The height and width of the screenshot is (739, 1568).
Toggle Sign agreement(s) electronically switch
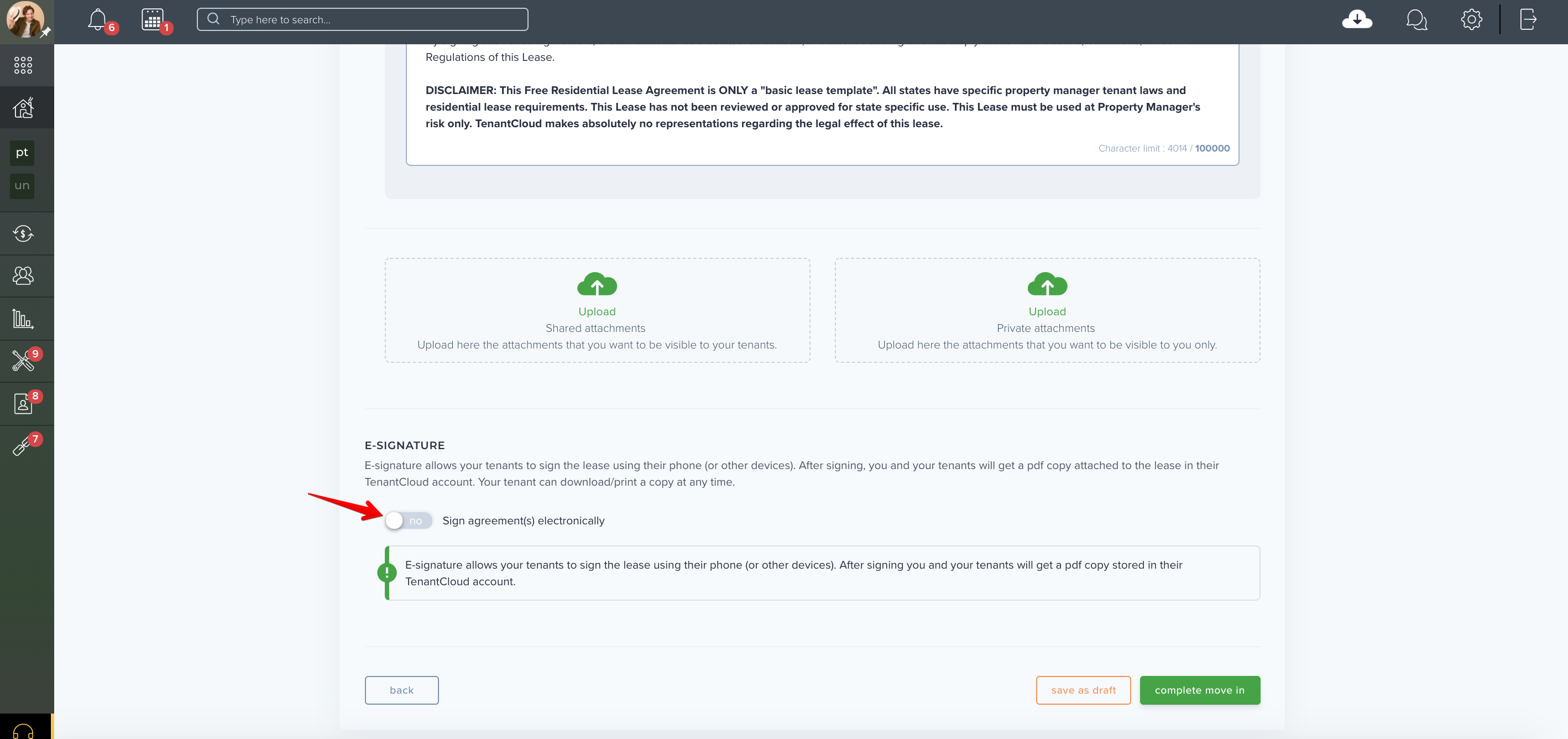click(x=409, y=521)
